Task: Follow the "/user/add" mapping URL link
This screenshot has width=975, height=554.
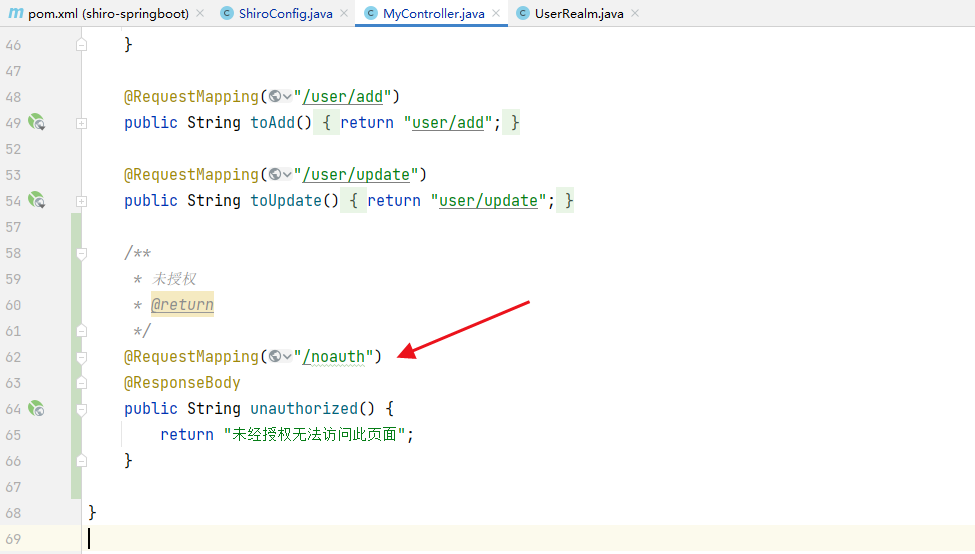Action: click(343, 97)
